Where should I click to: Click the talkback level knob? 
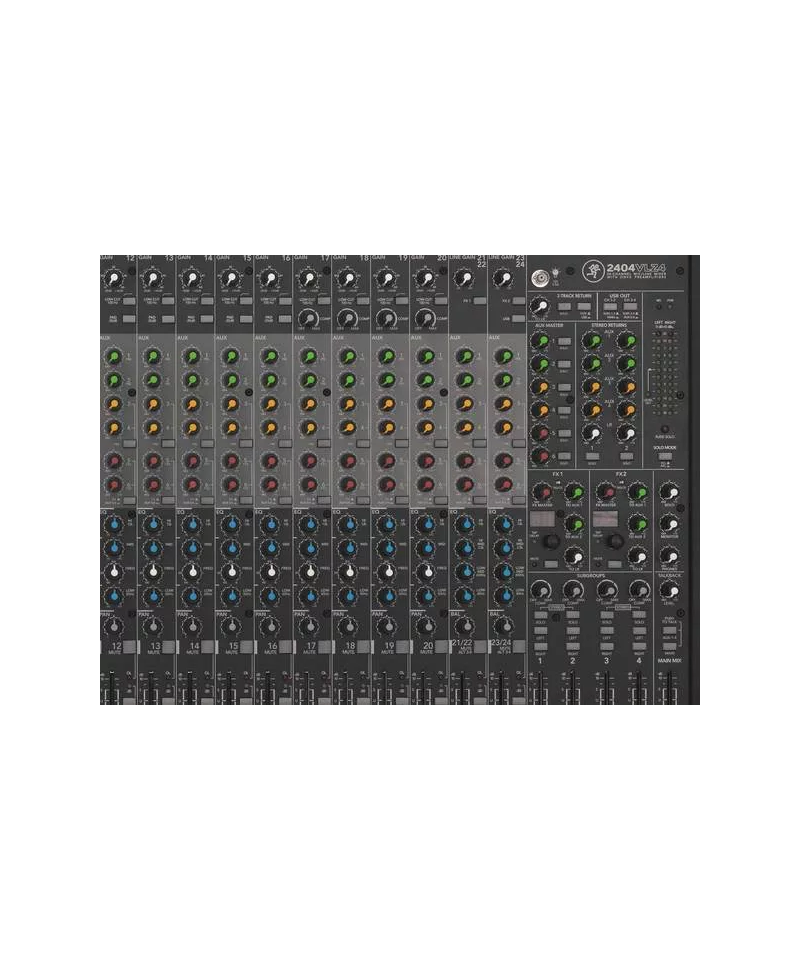point(670,592)
